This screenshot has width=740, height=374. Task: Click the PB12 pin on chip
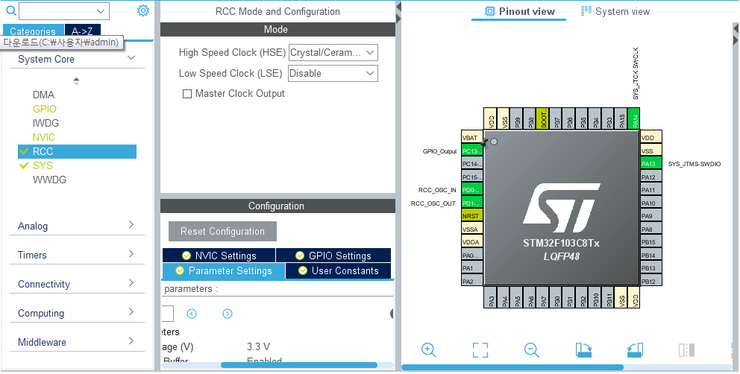click(651, 281)
